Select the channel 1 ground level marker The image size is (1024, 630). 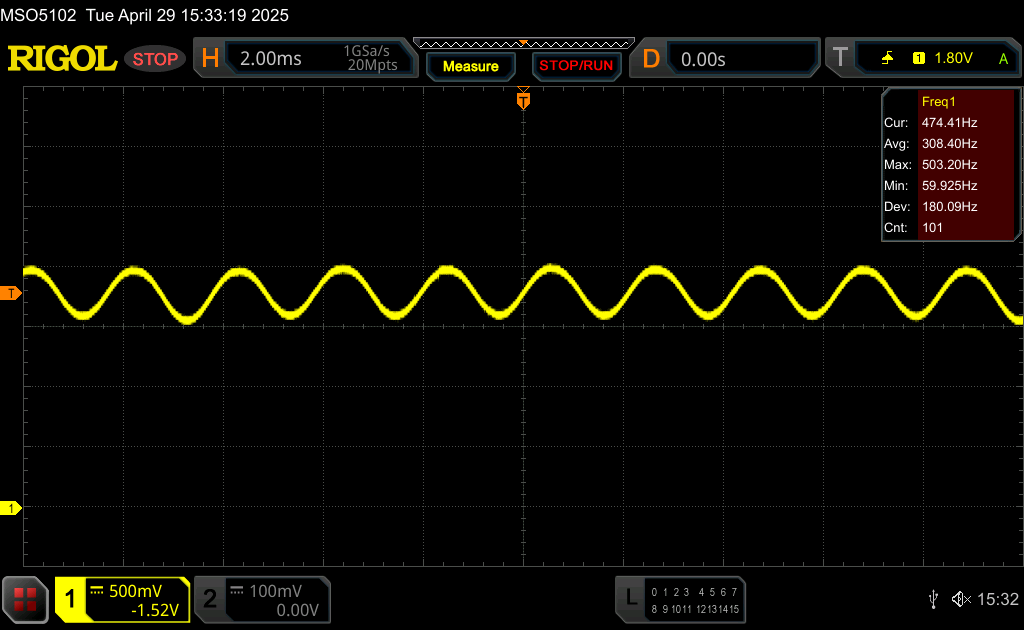(x=12, y=509)
